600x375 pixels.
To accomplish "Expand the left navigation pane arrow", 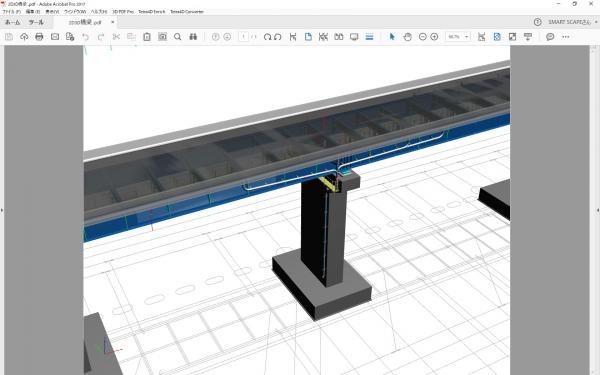I will pos(2,210).
